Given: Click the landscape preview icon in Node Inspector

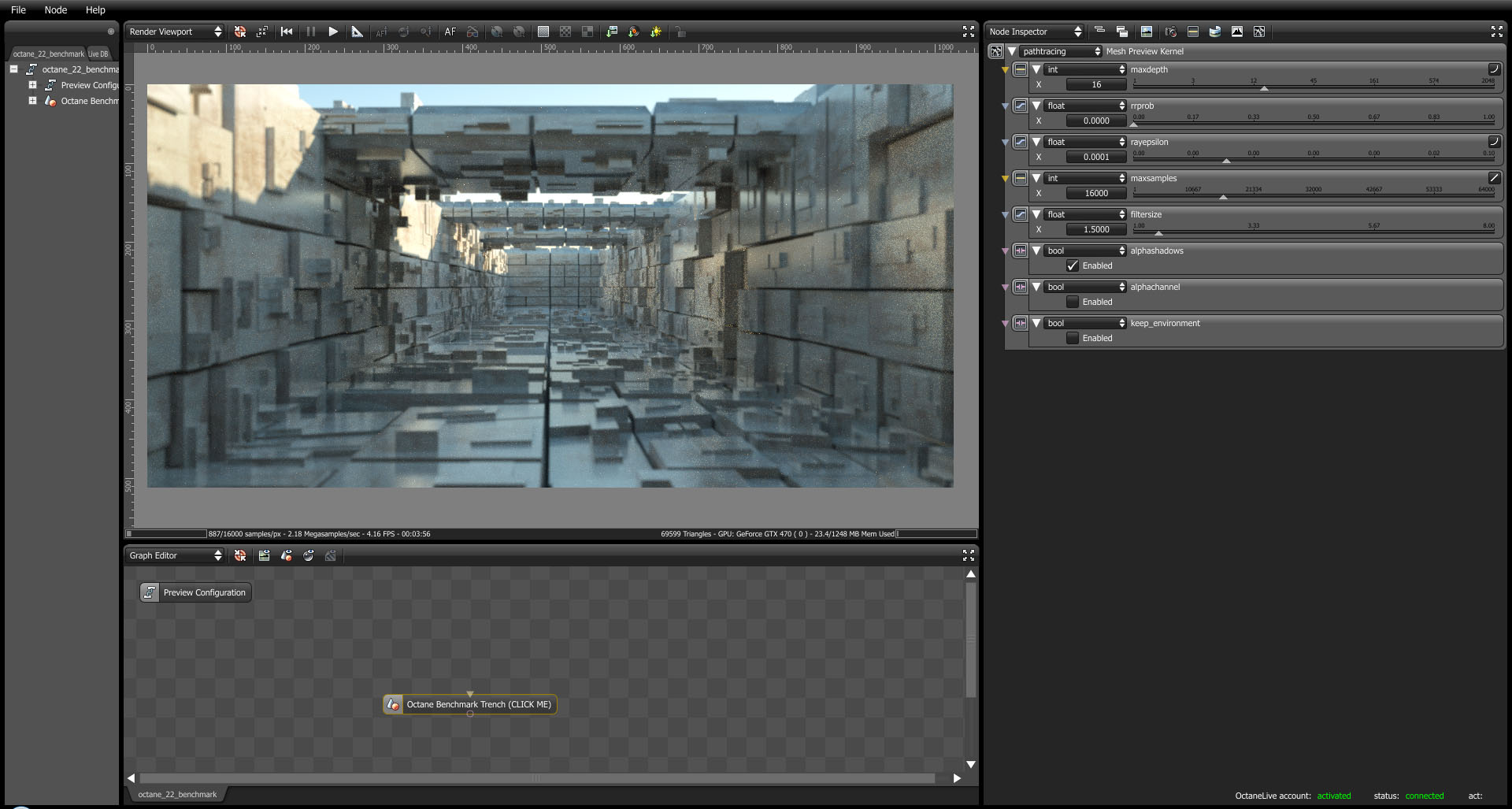Looking at the screenshot, I should click(x=1147, y=32).
